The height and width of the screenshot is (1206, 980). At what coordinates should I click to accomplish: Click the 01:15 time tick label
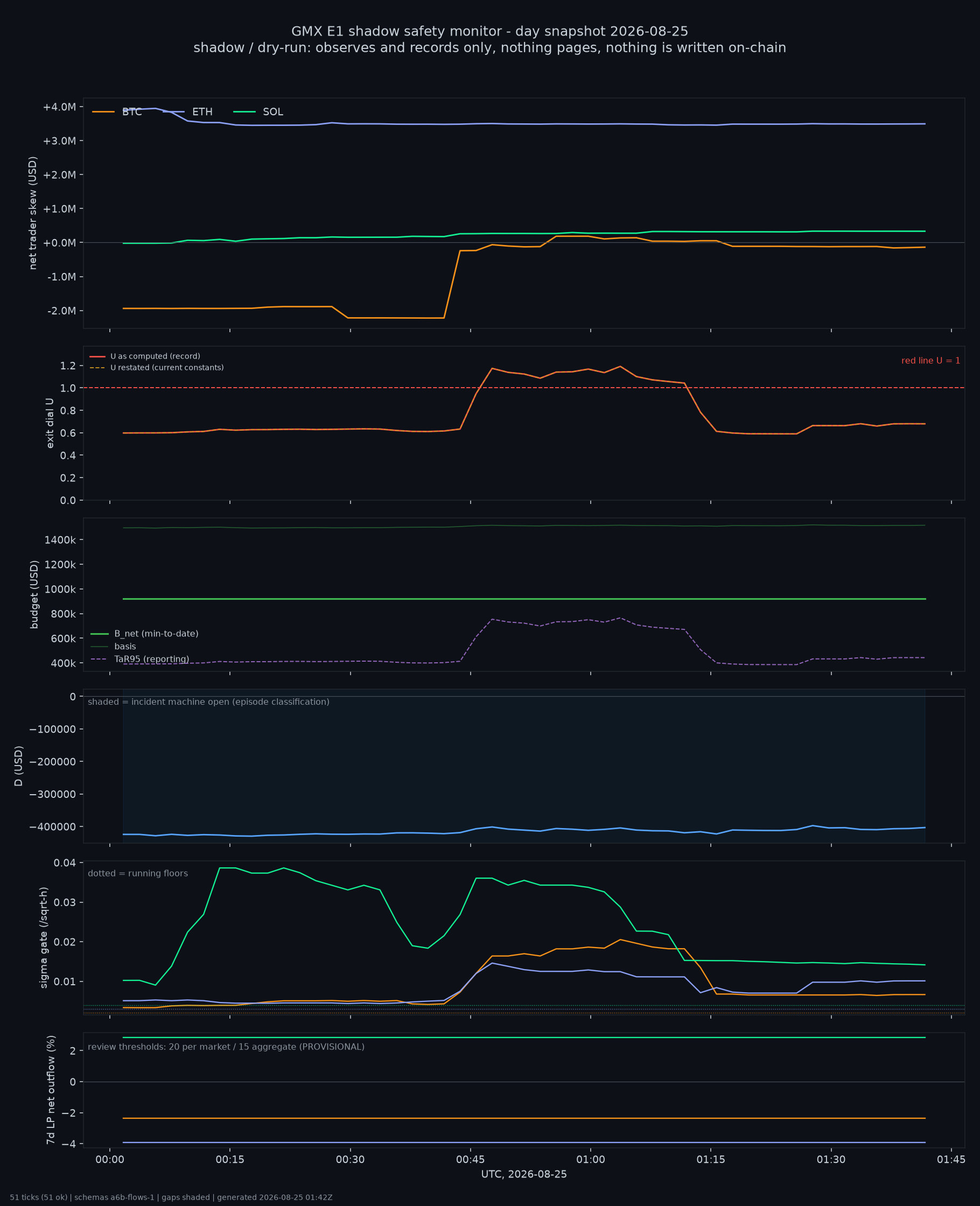coord(711,1160)
